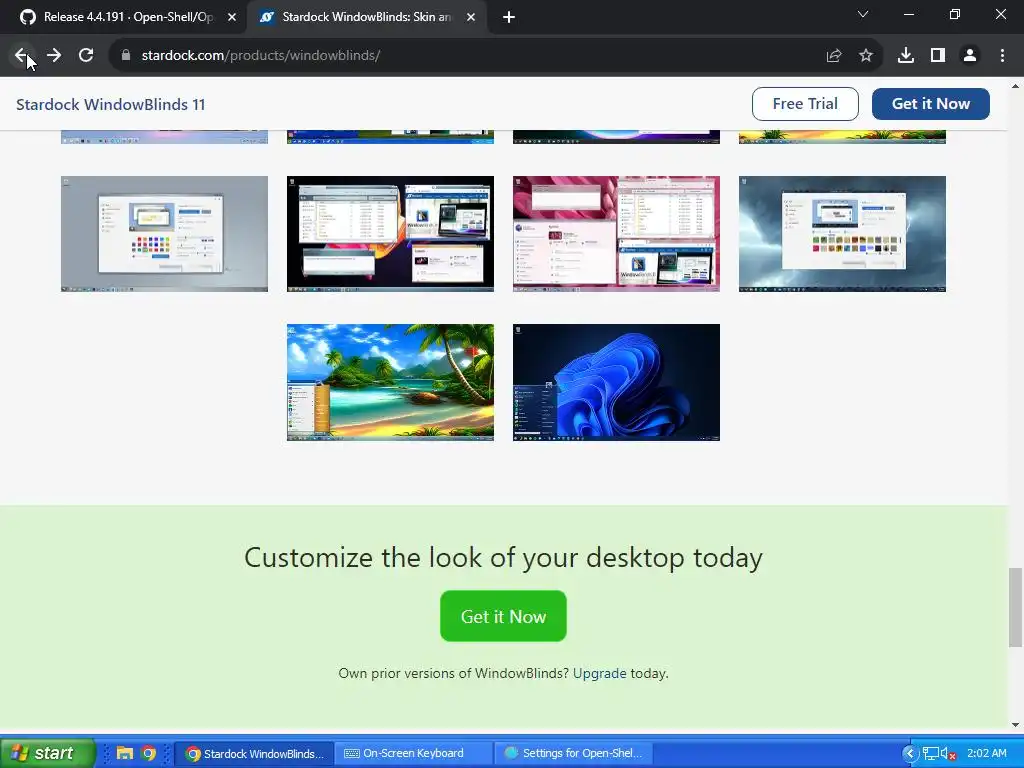This screenshot has height=768, width=1024.
Task: Click the browser forward arrow
Action: coord(54,56)
